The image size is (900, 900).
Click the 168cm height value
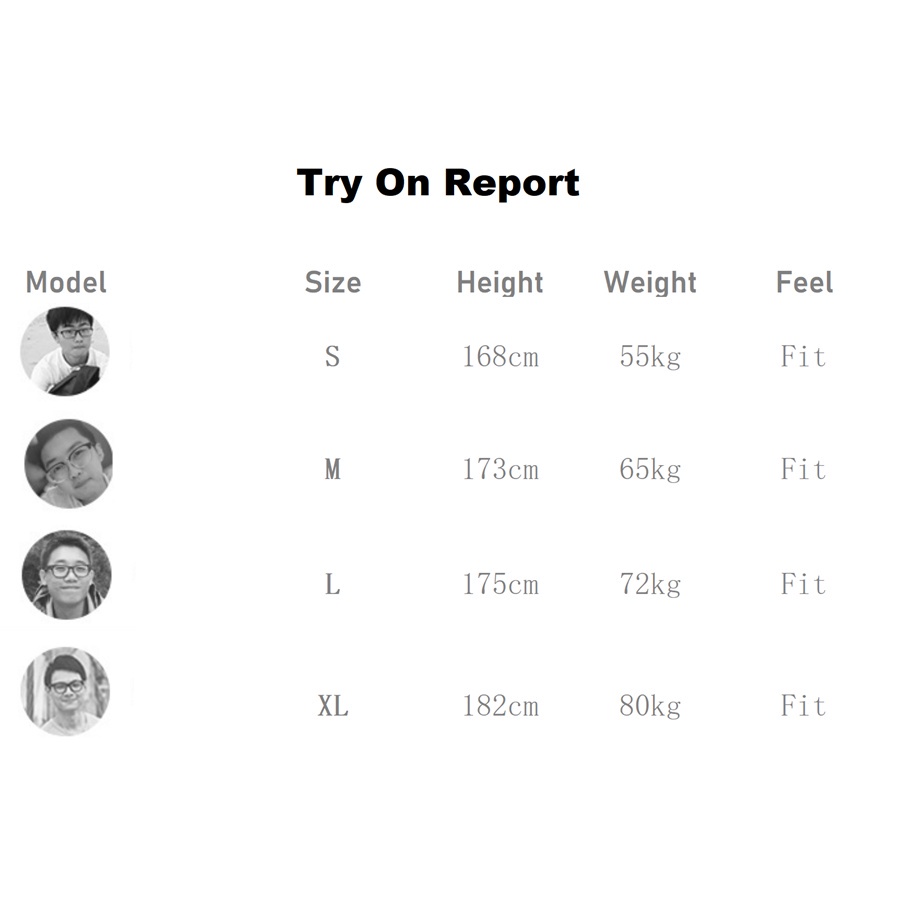(500, 356)
